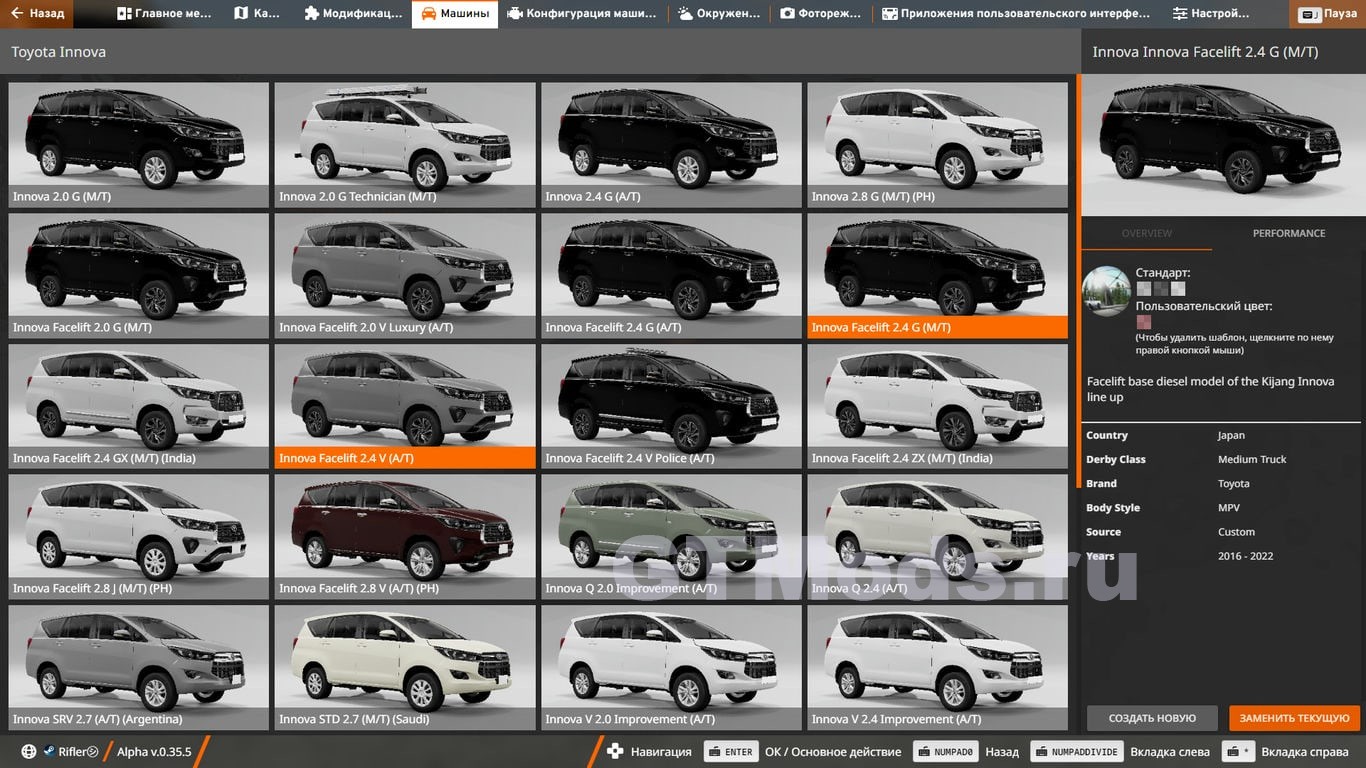The image size is (1366, 768).
Task: Select Innova Facelift 2.8 V (A/T) (PH)
Action: 405,537
